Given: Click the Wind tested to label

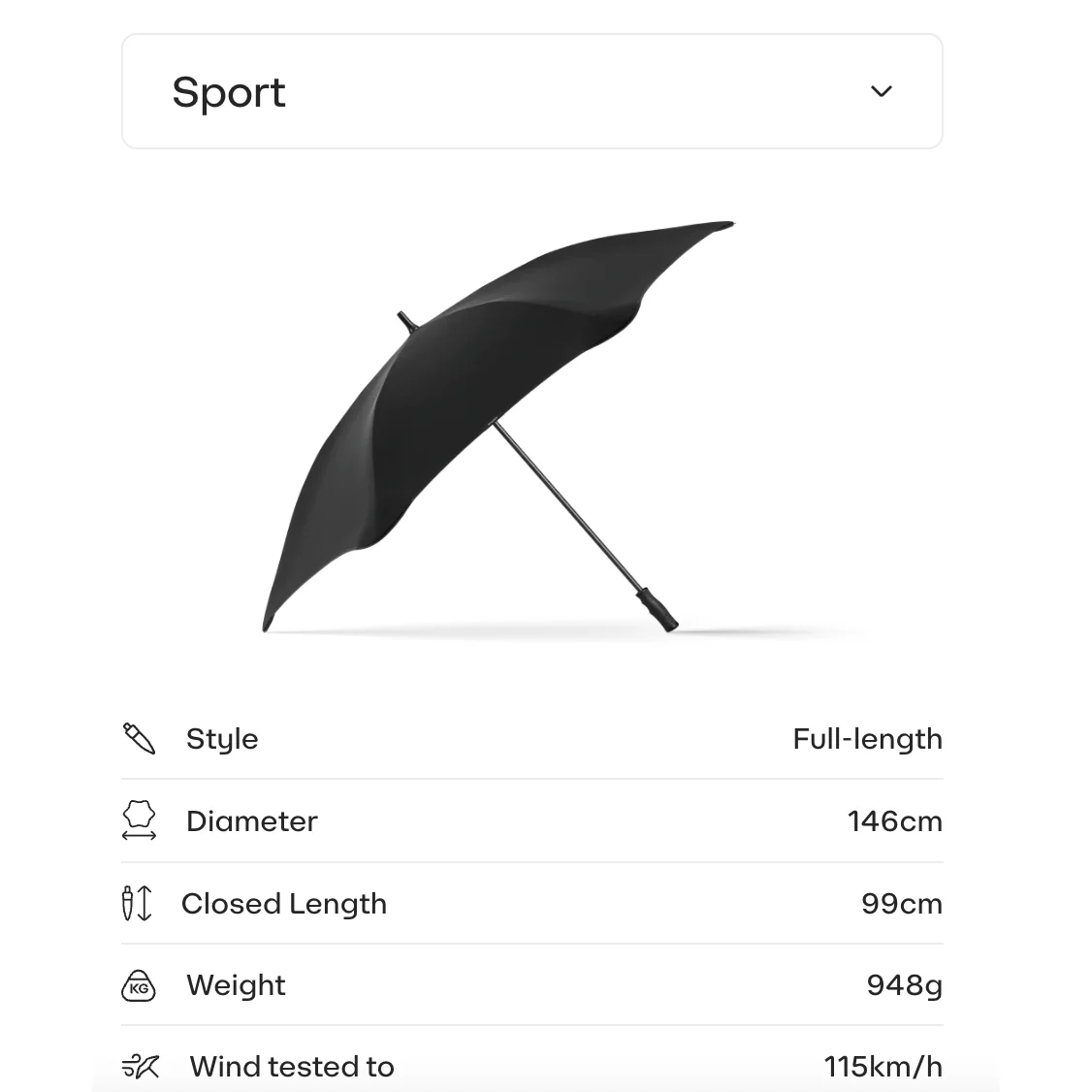Looking at the screenshot, I should coord(292,1067).
